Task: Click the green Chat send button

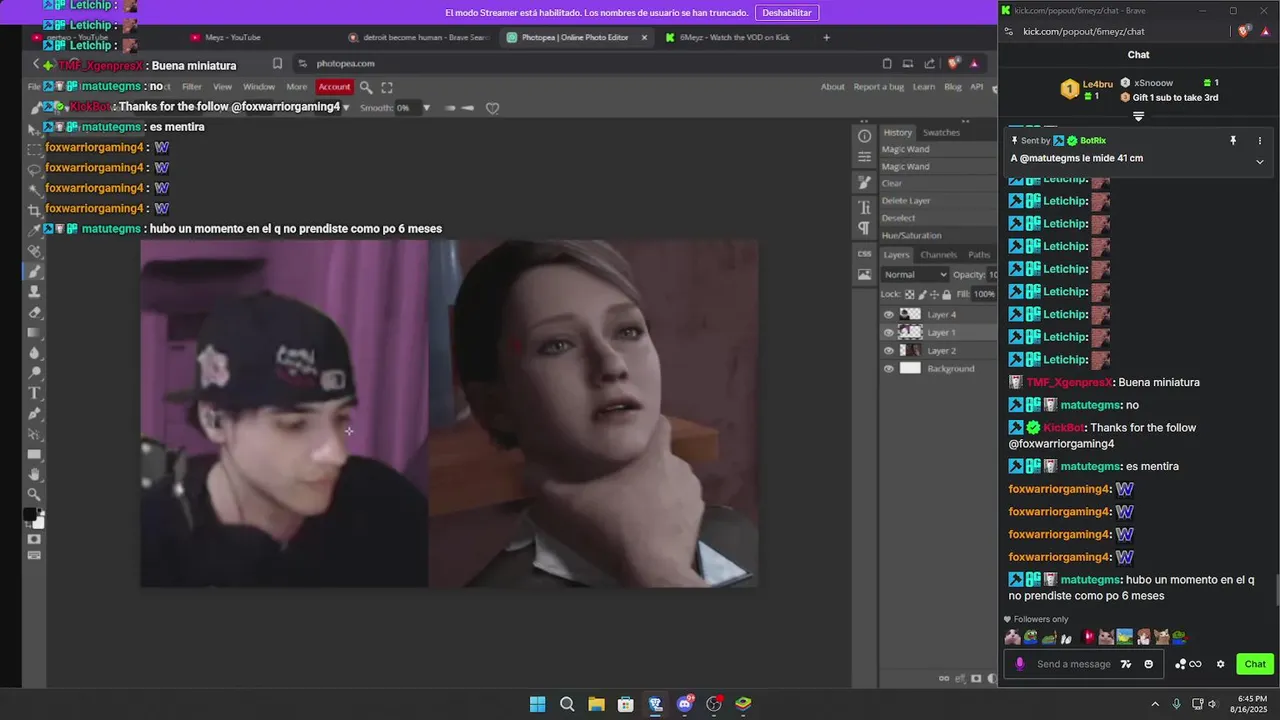Action: pyautogui.click(x=1255, y=664)
